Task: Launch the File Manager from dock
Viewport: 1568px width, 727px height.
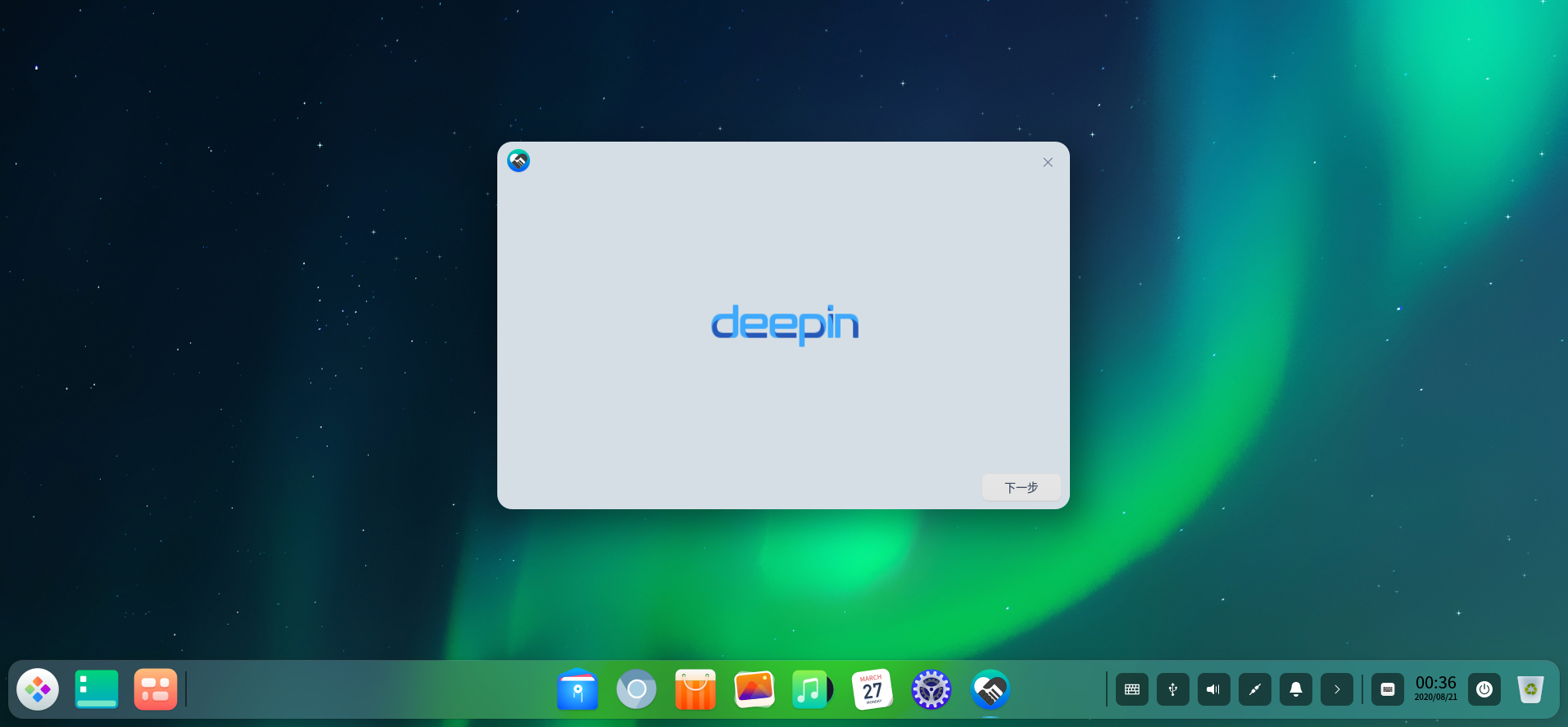Action: (x=578, y=689)
